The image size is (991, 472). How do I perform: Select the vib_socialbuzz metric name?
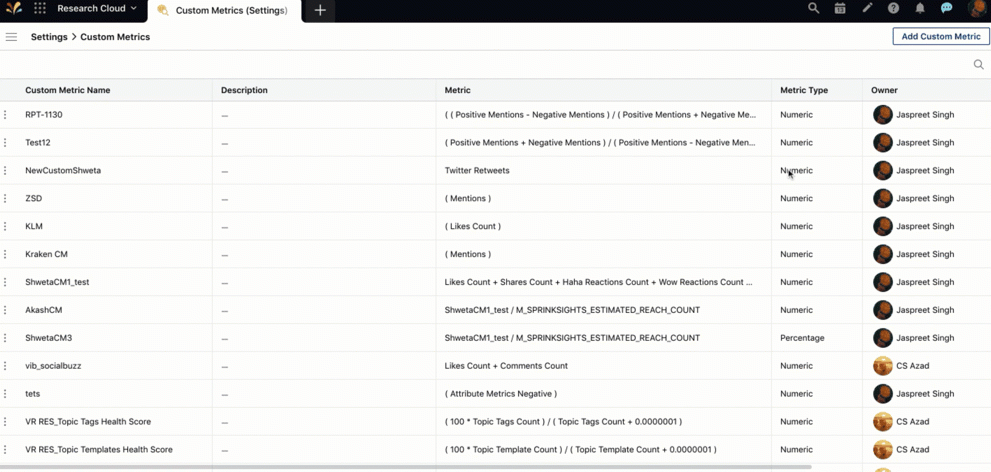(x=53, y=366)
